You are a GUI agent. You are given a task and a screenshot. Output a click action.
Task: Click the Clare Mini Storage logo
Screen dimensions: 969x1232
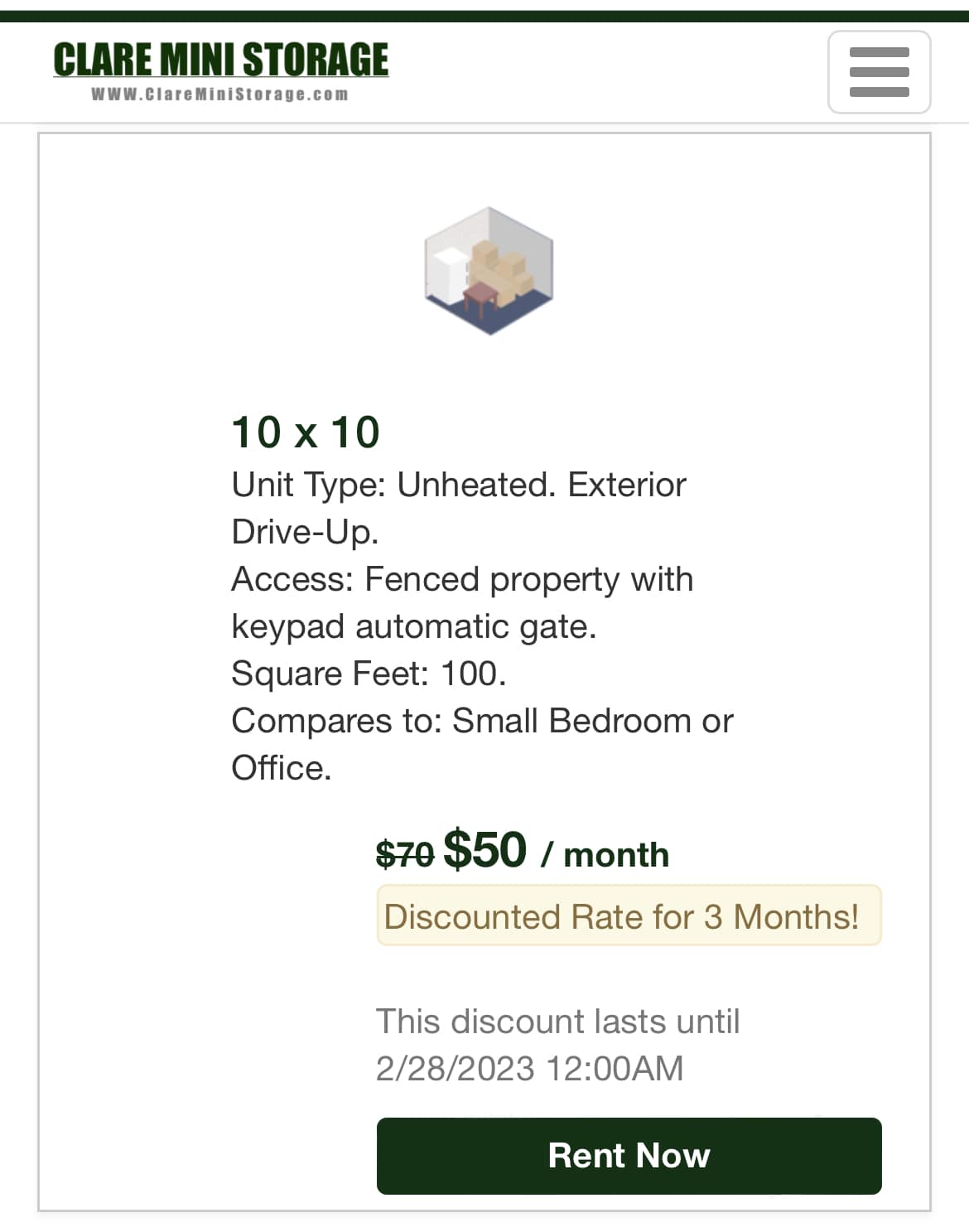pos(220,60)
